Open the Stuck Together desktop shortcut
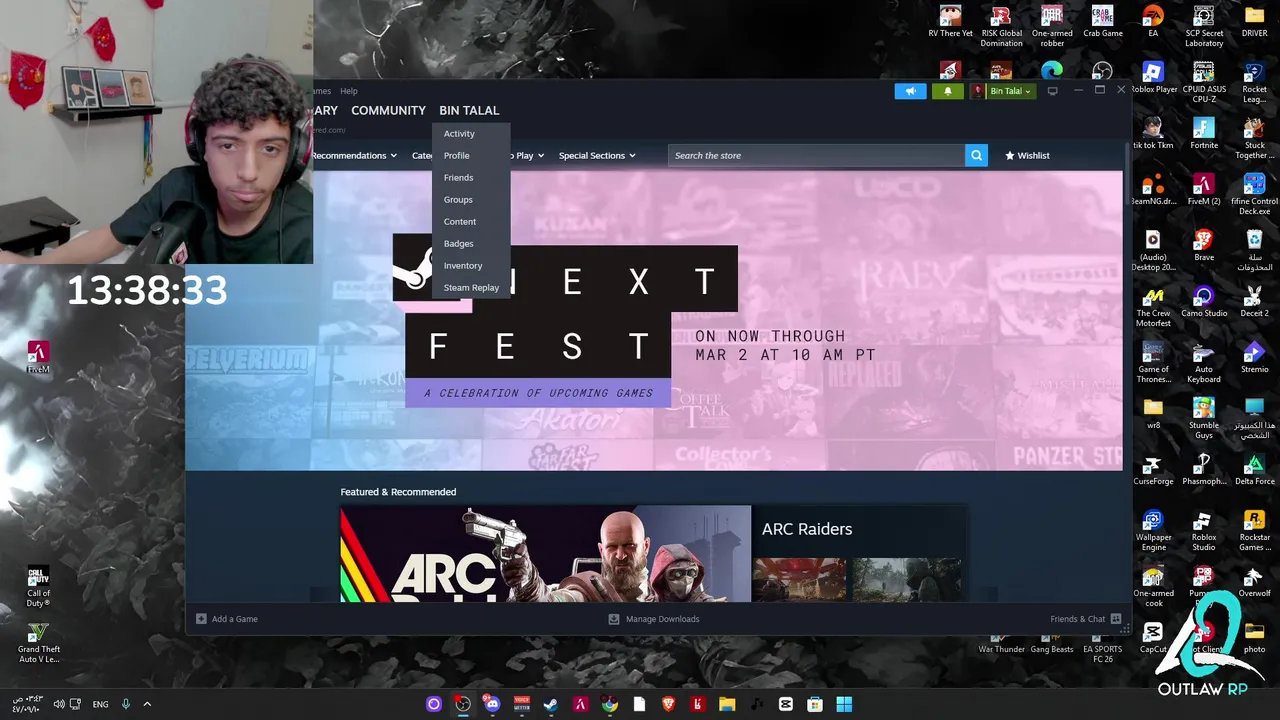Viewport: 1280px width, 720px height. point(1254,138)
